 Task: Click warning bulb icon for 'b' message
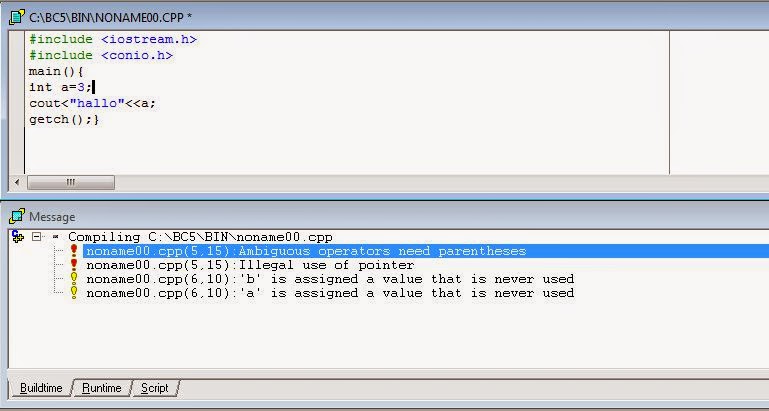tap(74, 279)
